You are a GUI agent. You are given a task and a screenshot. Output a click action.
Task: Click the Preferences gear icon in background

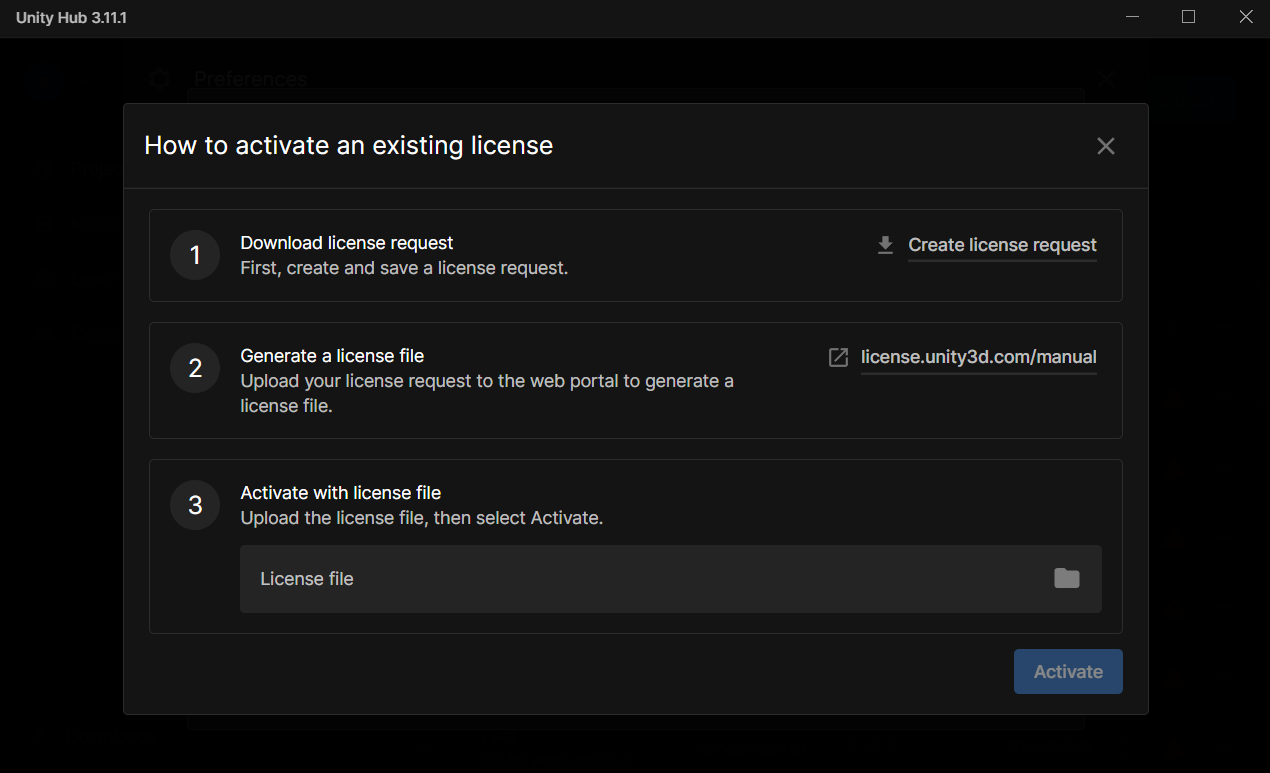(x=159, y=78)
